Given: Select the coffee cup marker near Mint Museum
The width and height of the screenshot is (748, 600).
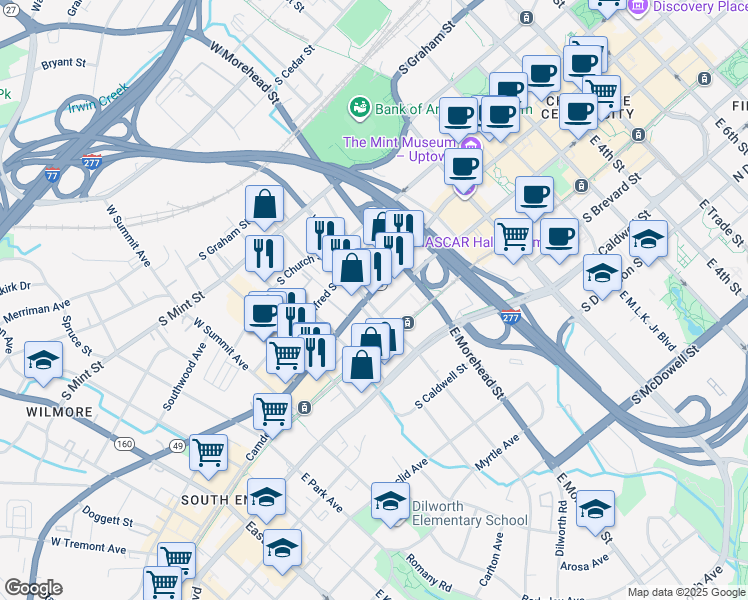Looking at the screenshot, I should pos(463,166).
